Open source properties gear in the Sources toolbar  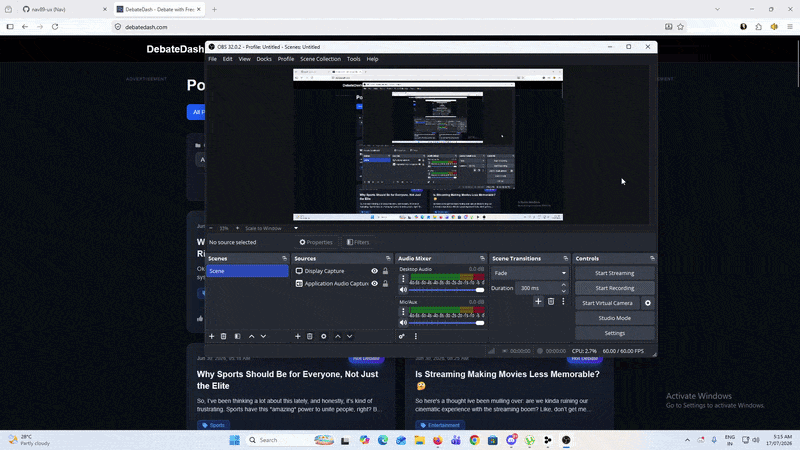click(323, 336)
